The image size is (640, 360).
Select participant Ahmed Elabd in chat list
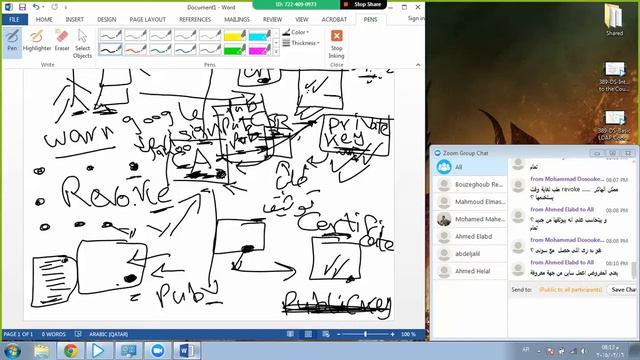pyautogui.click(x=470, y=236)
